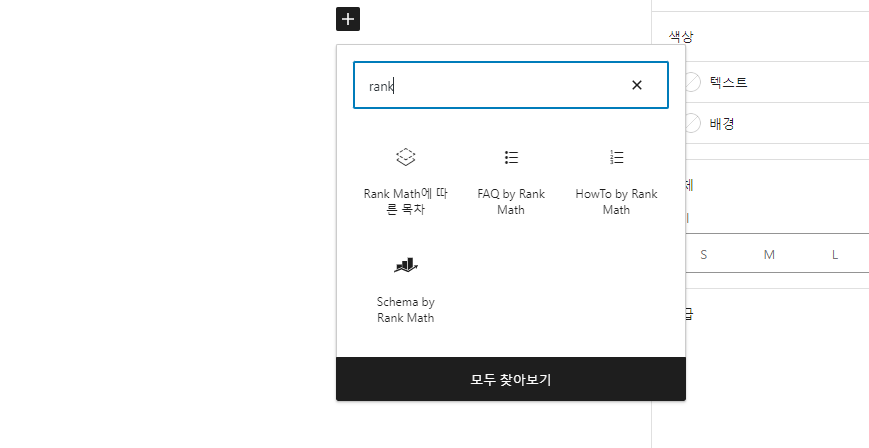Image resolution: width=869 pixels, height=448 pixels.
Task: Click the 모두 찾아보기 browse all button
Action: click(x=511, y=379)
